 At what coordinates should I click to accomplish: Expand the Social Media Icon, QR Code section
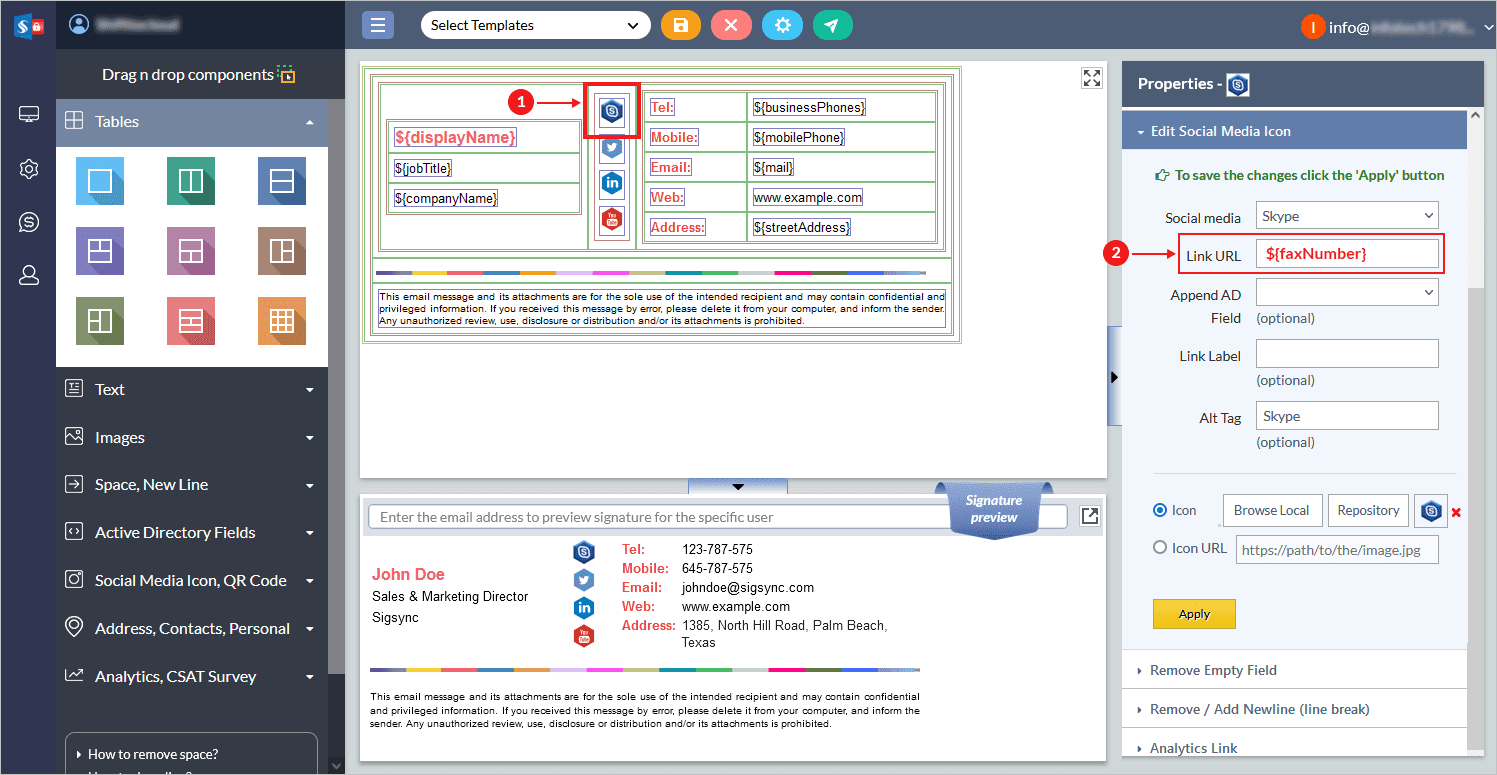[x=190, y=581]
